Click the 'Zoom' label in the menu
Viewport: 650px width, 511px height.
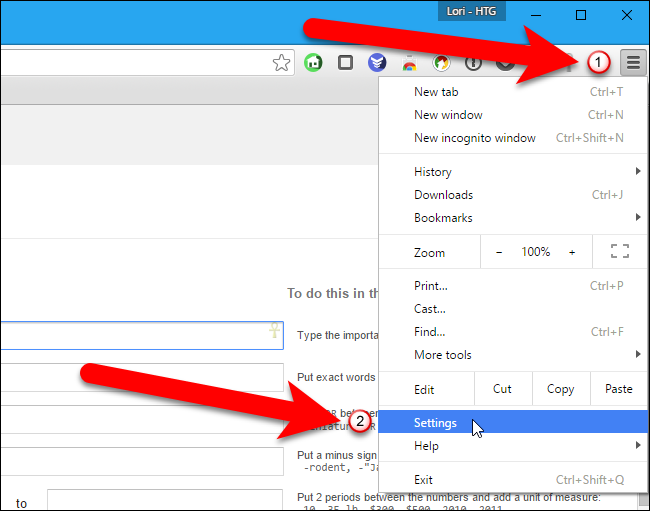tap(429, 253)
